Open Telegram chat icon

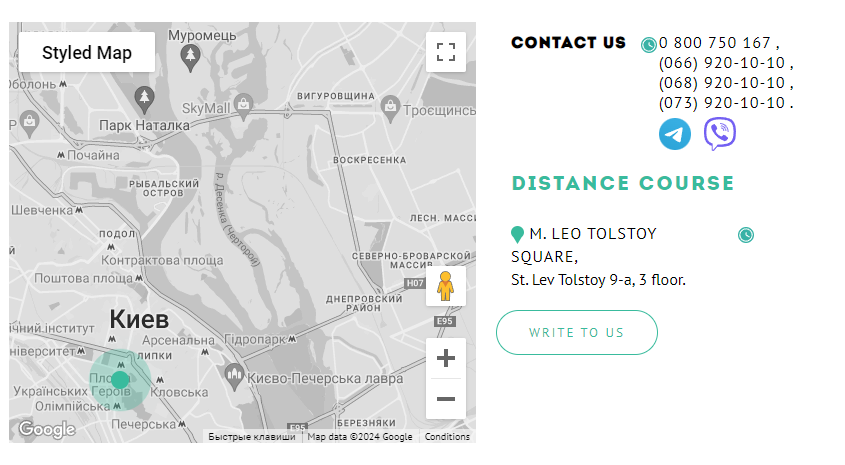click(675, 134)
